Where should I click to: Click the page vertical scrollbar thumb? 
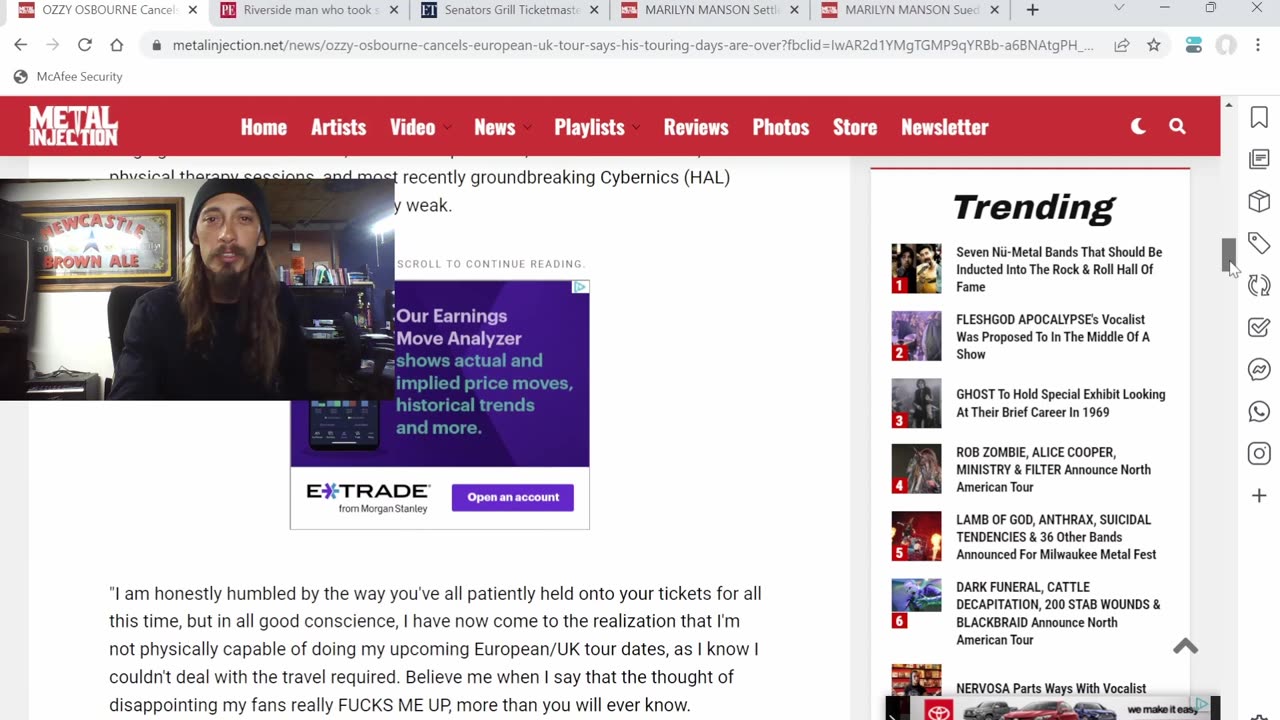click(1228, 256)
